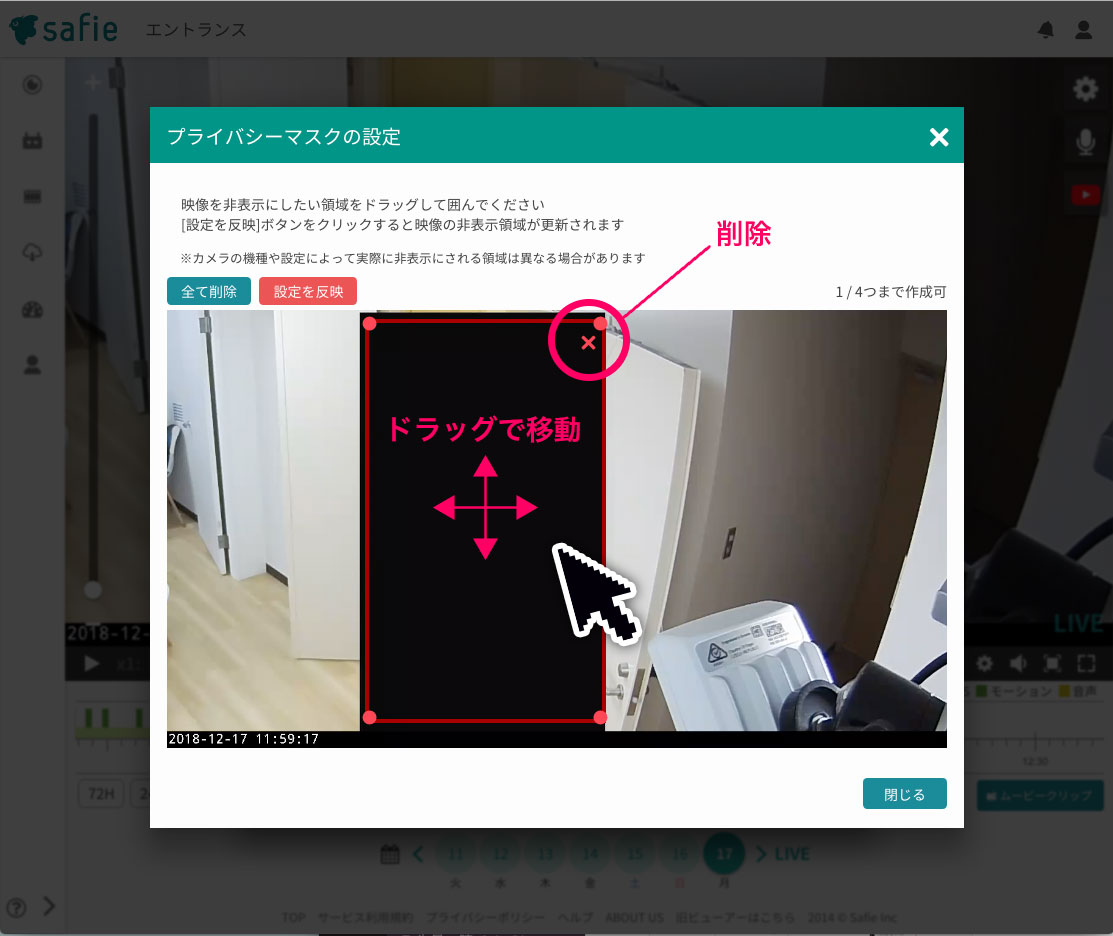Click the mask's top-left corner handle
Screen dimensions: 1113x936
click(x=369, y=324)
